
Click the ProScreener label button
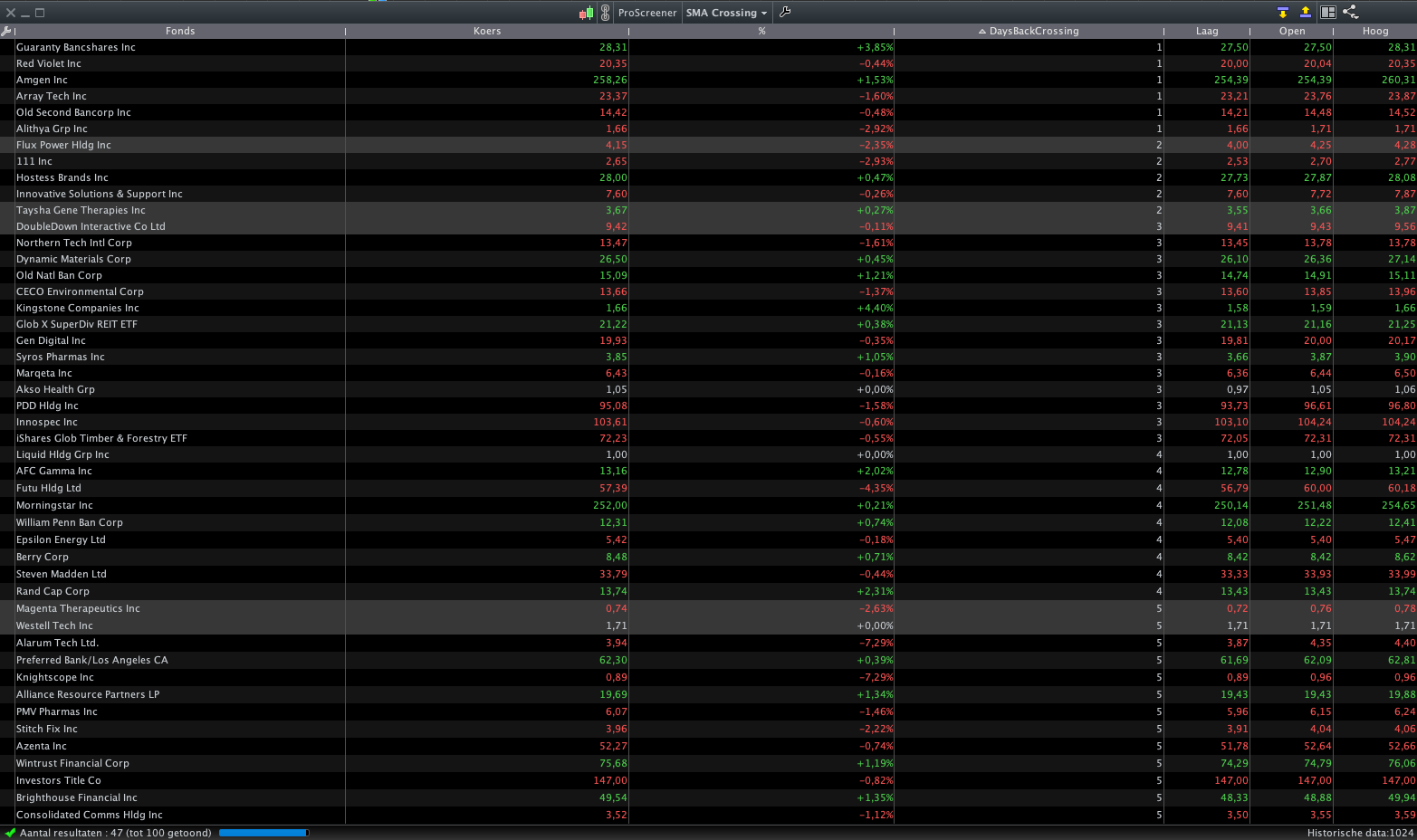pyautogui.click(x=647, y=13)
